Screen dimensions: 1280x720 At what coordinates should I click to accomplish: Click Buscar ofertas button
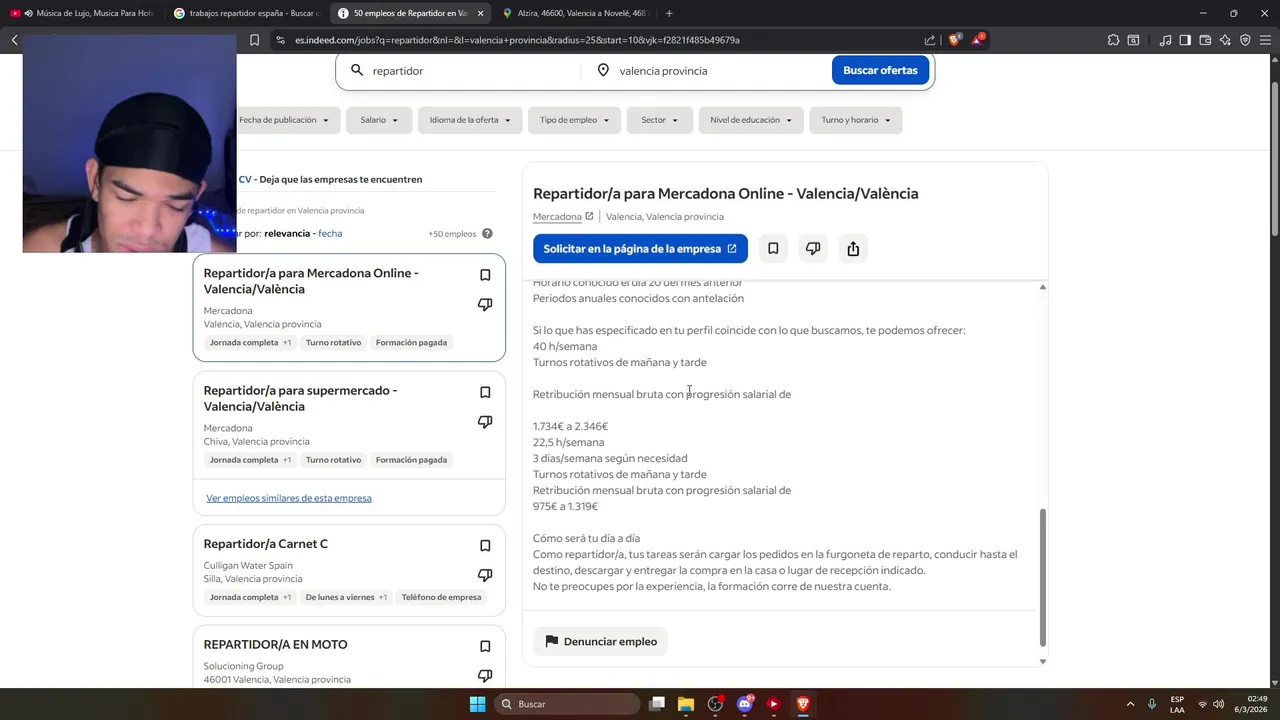tap(880, 71)
